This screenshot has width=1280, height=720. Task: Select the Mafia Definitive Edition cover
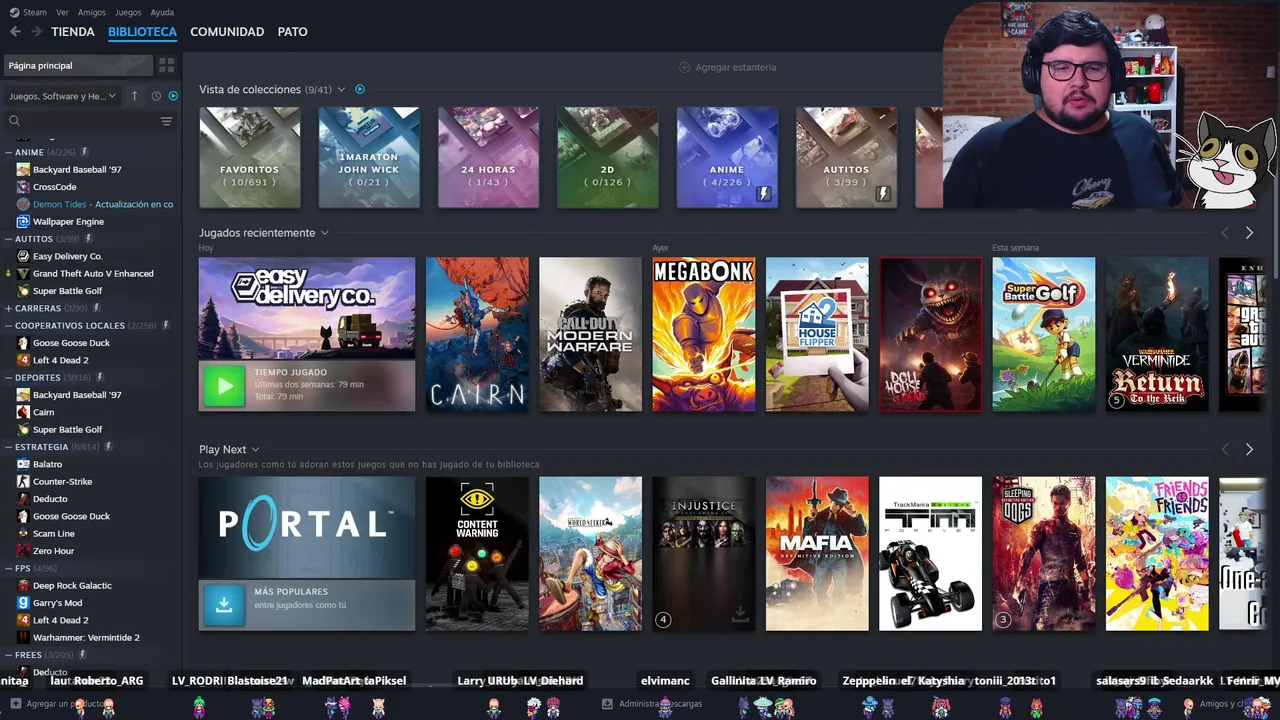(817, 553)
